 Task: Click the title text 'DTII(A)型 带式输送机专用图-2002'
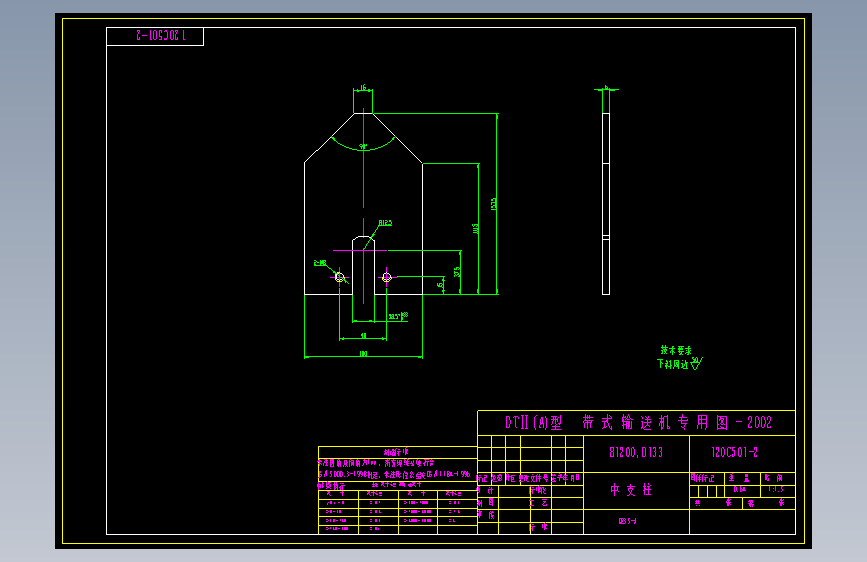point(638,423)
